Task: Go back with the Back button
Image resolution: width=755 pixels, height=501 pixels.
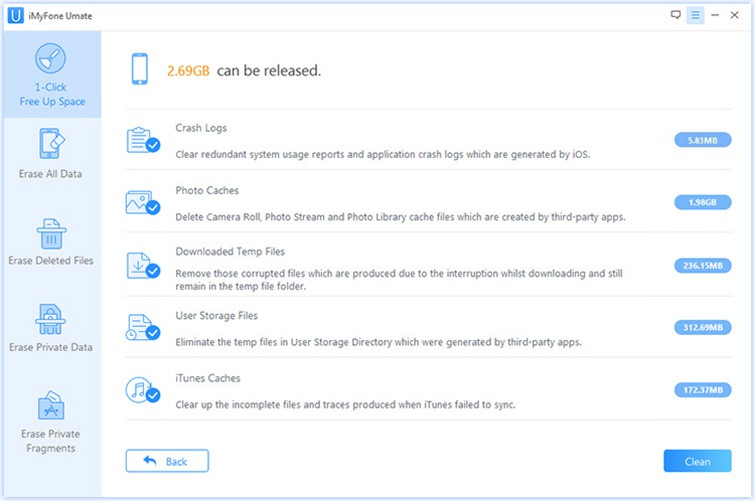Action: [167, 461]
